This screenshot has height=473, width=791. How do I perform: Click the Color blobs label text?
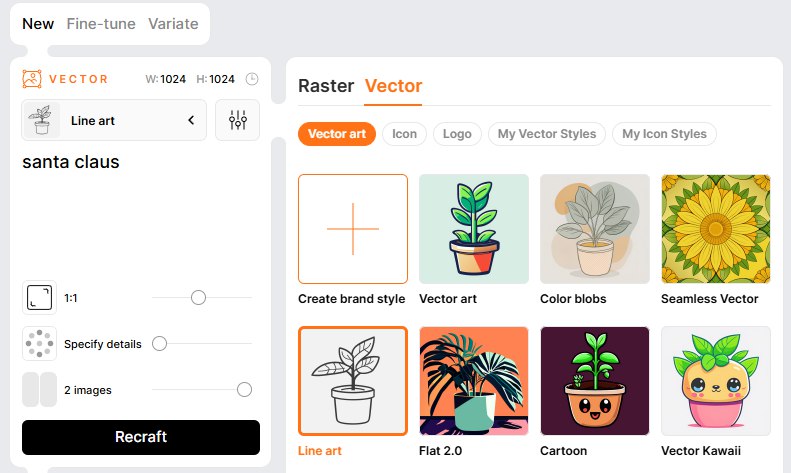coord(573,299)
